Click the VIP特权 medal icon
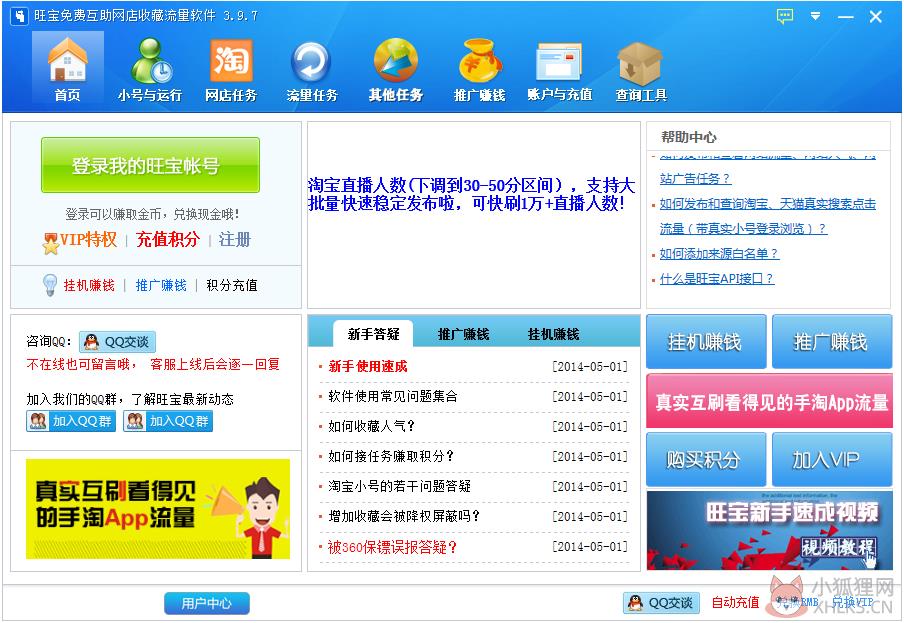904x623 pixels. click(51, 242)
